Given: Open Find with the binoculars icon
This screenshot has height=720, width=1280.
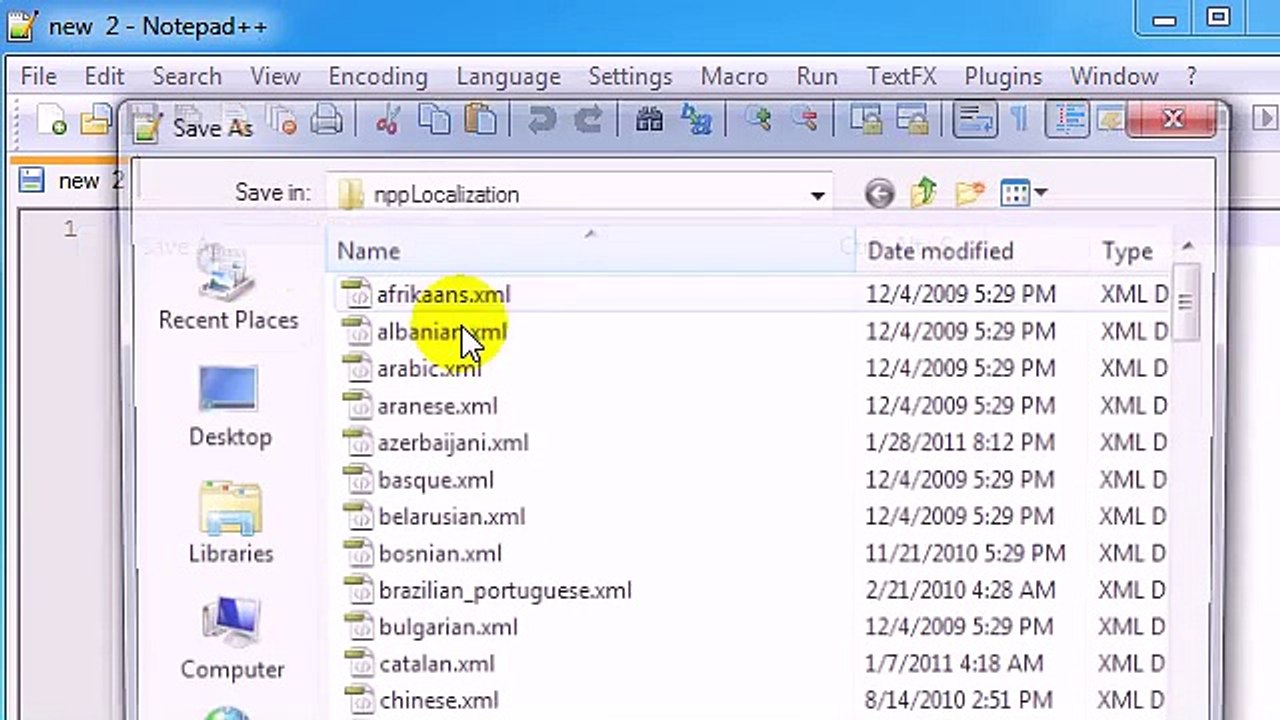Looking at the screenshot, I should 649,121.
